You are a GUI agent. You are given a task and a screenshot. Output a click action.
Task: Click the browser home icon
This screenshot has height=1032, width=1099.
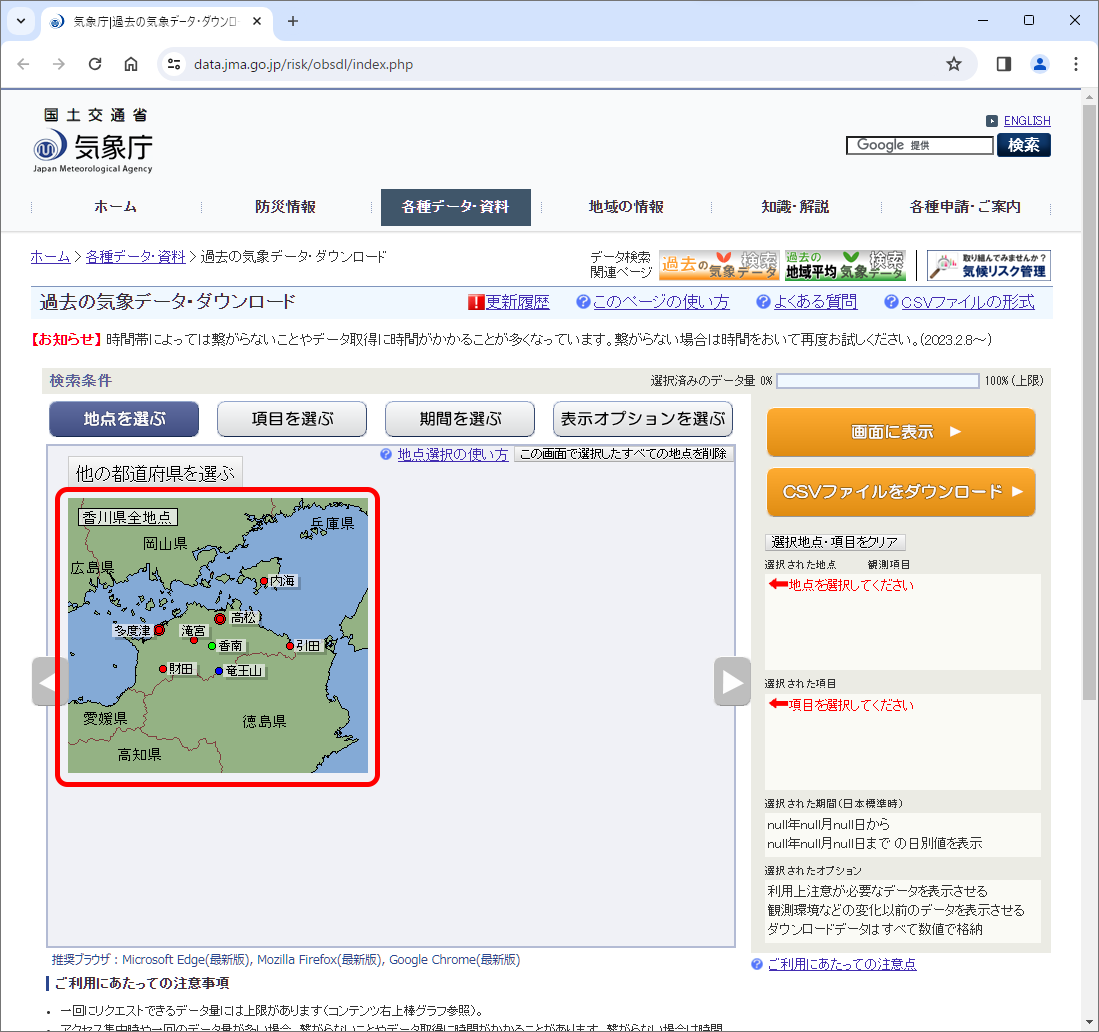131,64
